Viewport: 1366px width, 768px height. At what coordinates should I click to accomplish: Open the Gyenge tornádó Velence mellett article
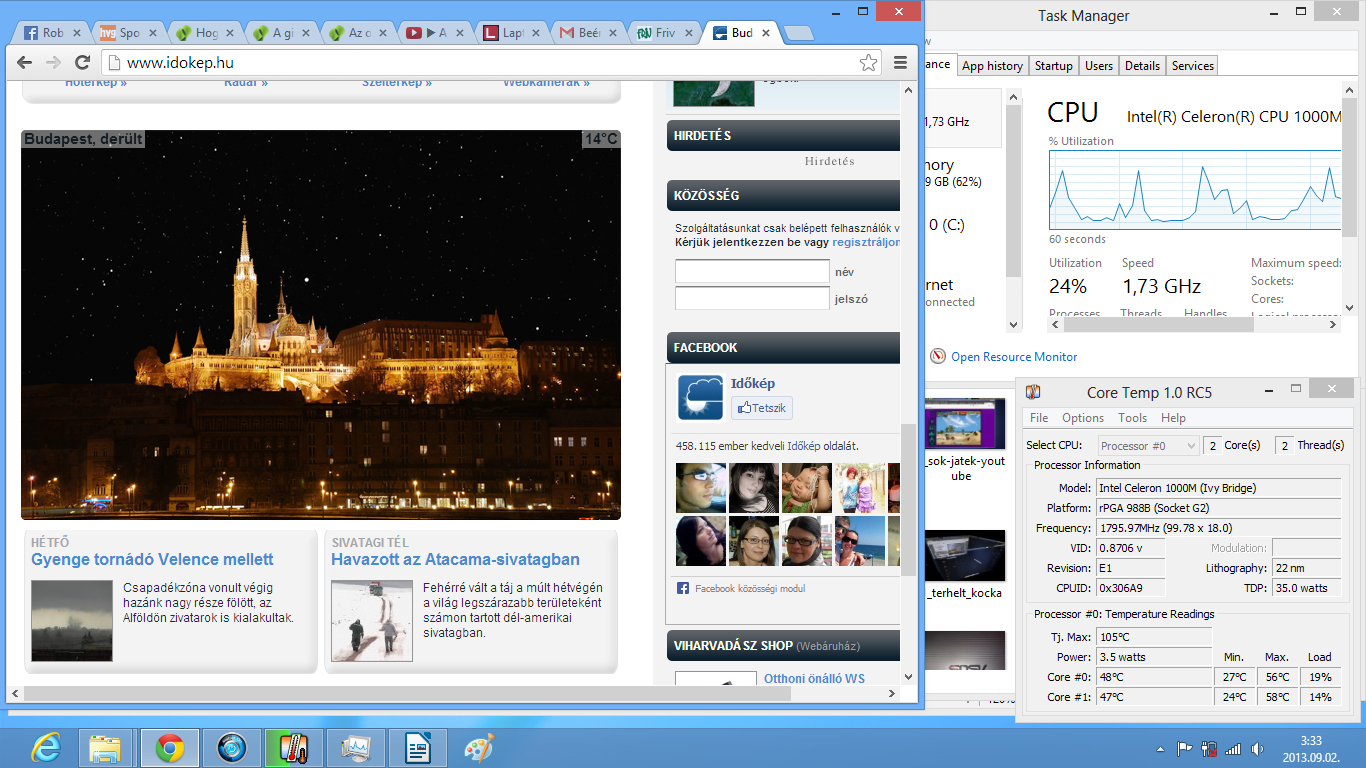[x=152, y=560]
